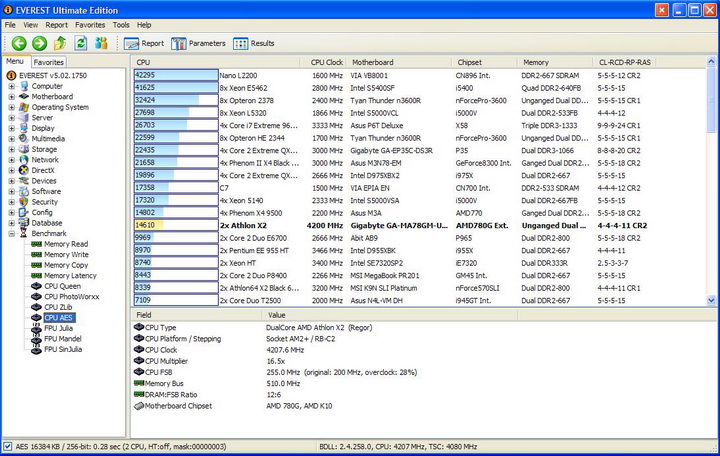Image resolution: width=720 pixels, height=456 pixels.
Task: Select FPU Mandel benchmark
Action: click(63, 339)
